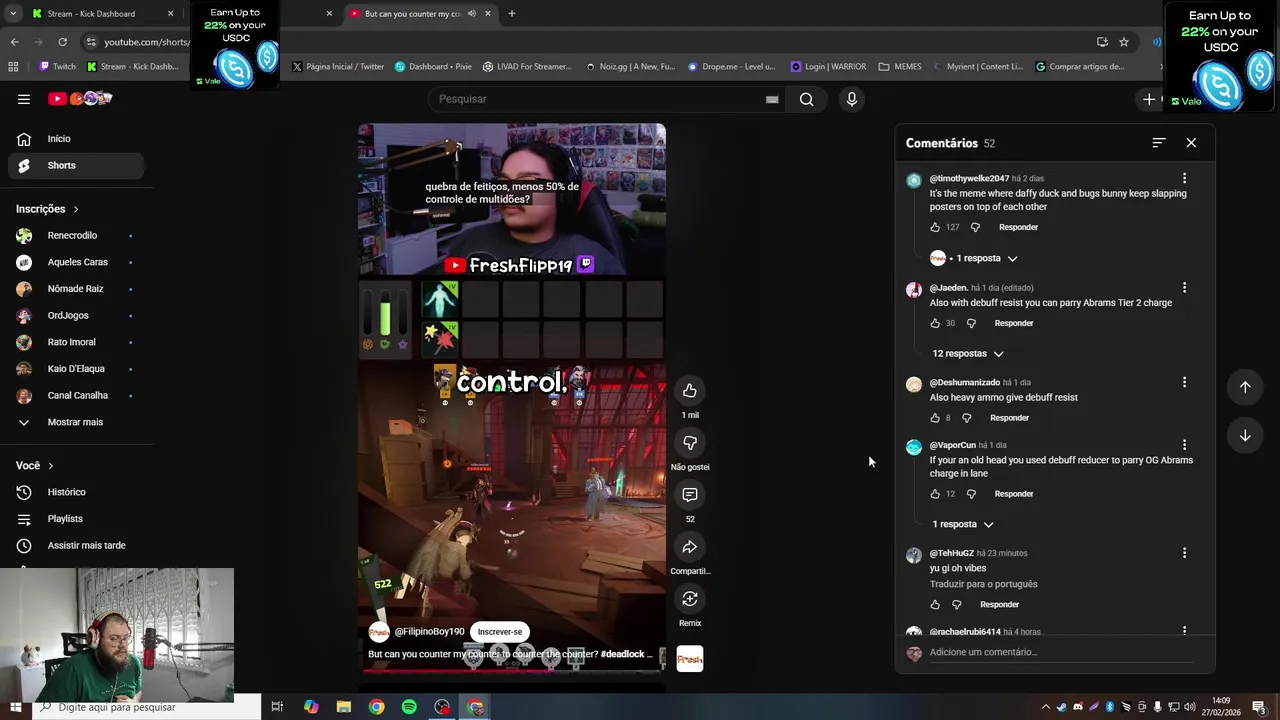
Task: Expand the Você section arrow
Action: click(x=50, y=466)
